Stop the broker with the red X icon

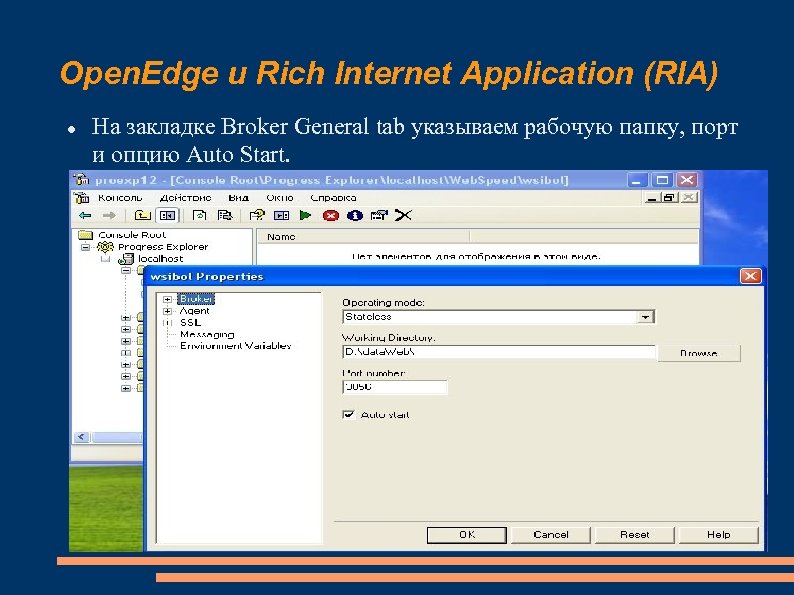pos(330,216)
